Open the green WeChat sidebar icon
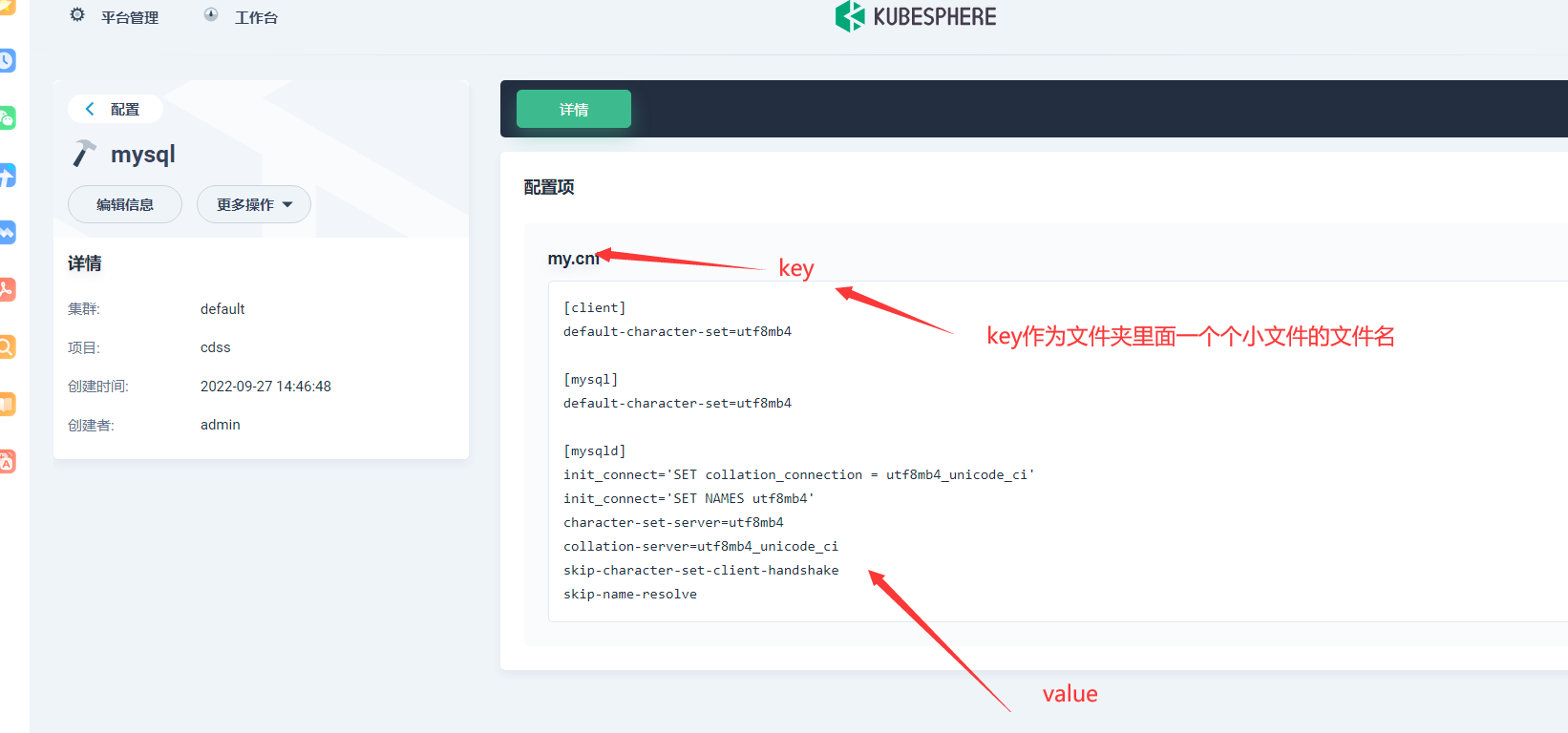1568x733 pixels. pos(7,118)
